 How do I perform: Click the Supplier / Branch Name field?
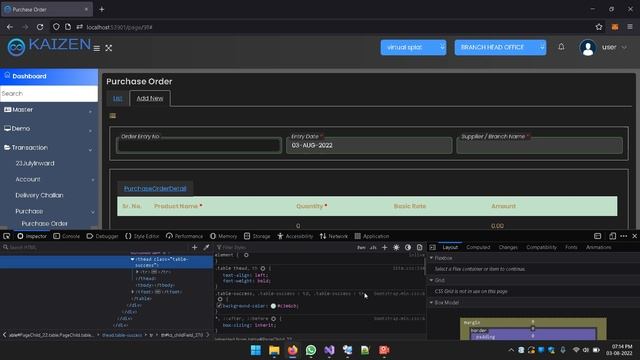click(540, 145)
